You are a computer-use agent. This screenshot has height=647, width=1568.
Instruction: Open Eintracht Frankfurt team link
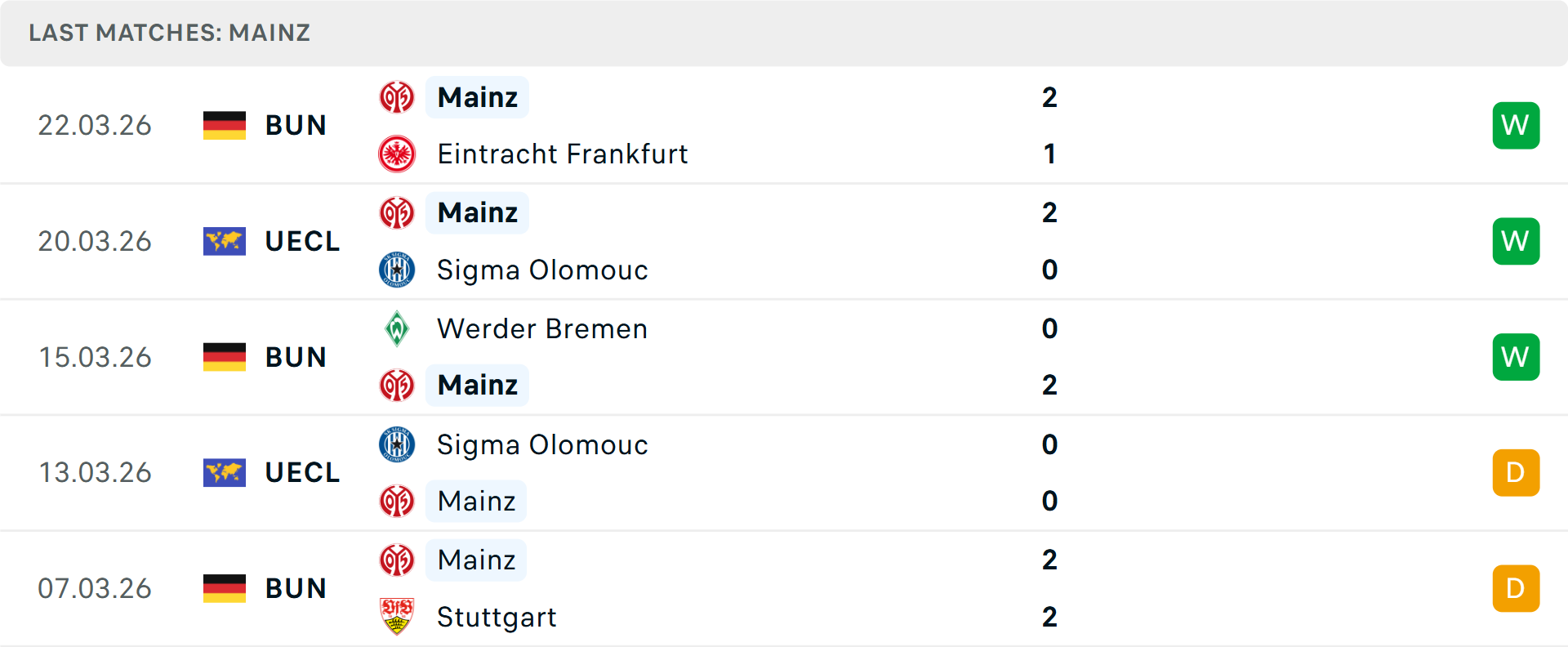pyautogui.click(x=562, y=154)
